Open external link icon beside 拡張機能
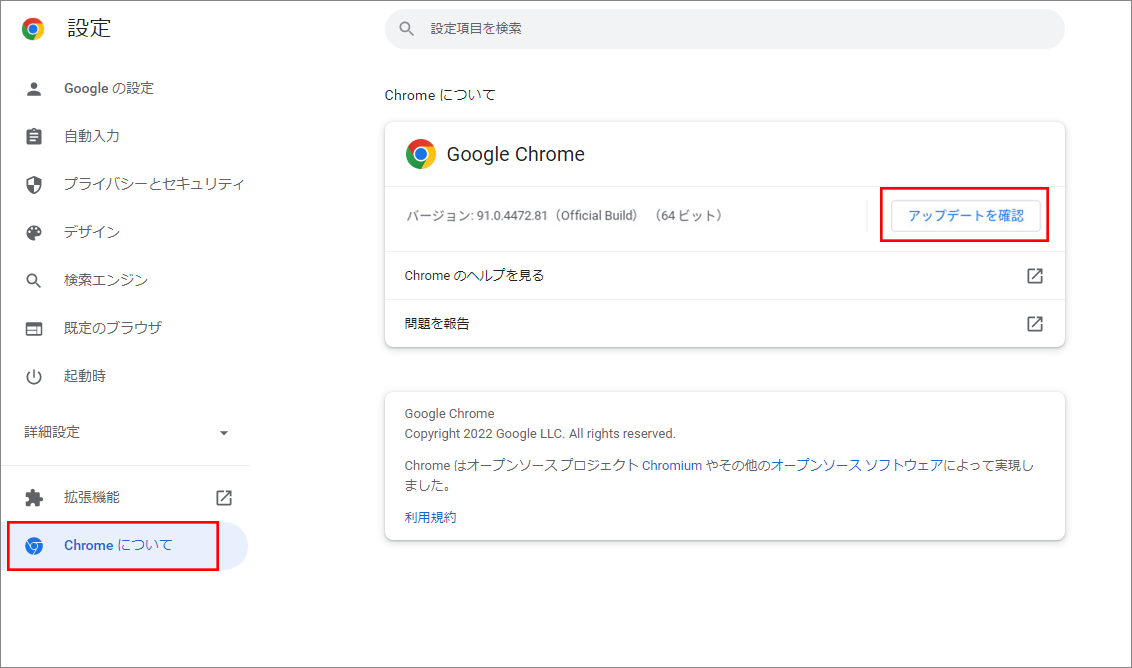This screenshot has width=1132, height=668. [x=224, y=498]
